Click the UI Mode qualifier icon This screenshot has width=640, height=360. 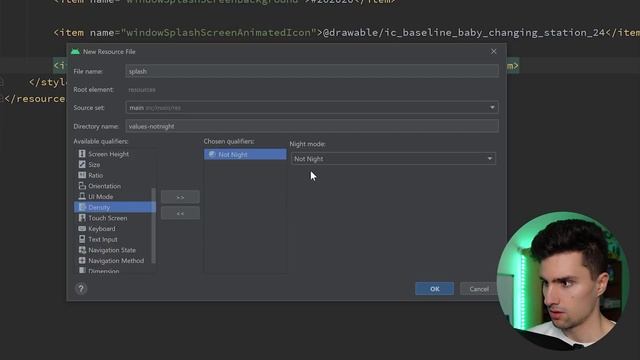(82, 196)
